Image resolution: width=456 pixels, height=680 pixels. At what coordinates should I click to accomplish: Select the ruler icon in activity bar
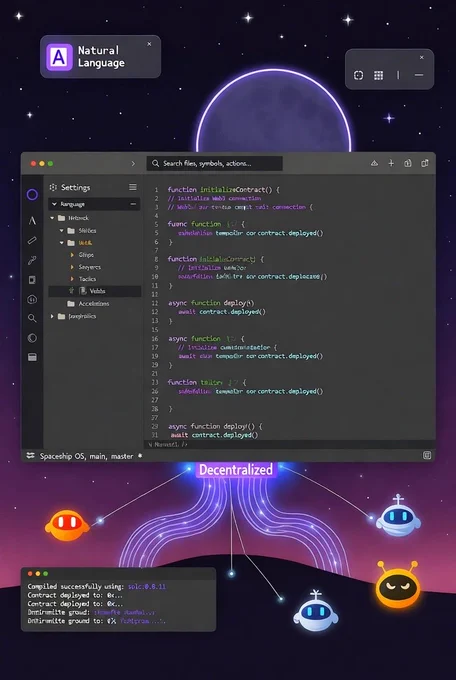tap(32, 240)
